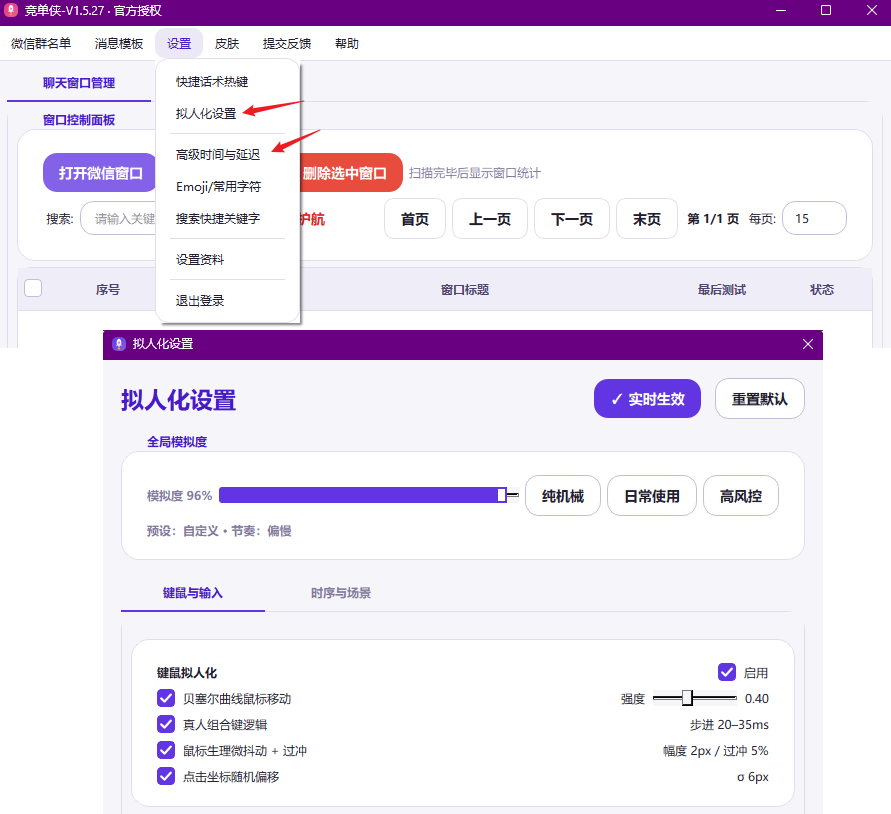Toggle 鼠标生理微抖动 + 过冲 checkbox
This screenshot has height=814, width=891.
click(166, 750)
